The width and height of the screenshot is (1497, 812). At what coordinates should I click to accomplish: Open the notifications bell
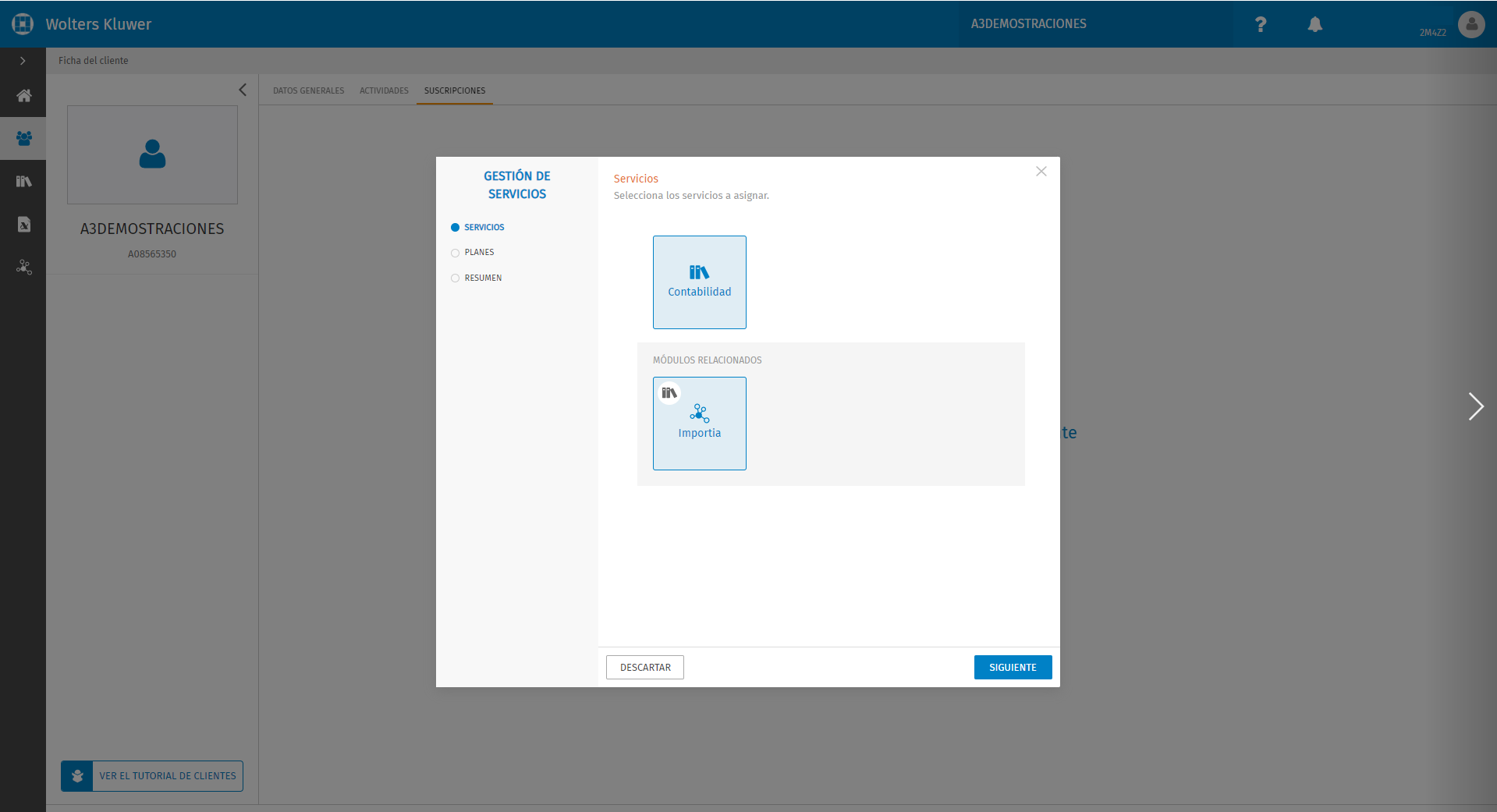coord(1315,24)
